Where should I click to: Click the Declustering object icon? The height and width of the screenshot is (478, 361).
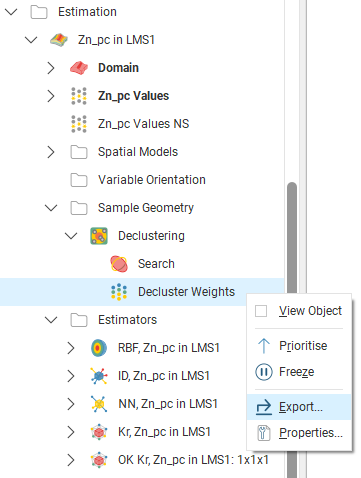[99, 236]
